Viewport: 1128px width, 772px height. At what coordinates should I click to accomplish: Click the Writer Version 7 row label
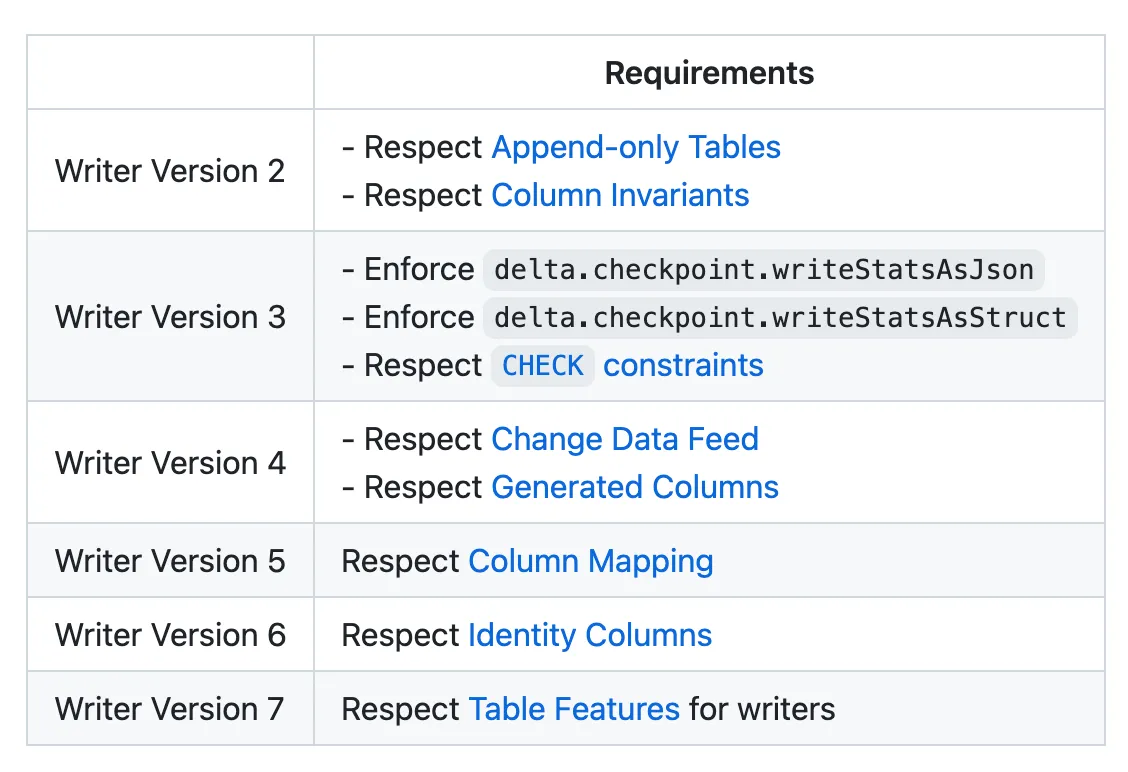[x=170, y=709]
